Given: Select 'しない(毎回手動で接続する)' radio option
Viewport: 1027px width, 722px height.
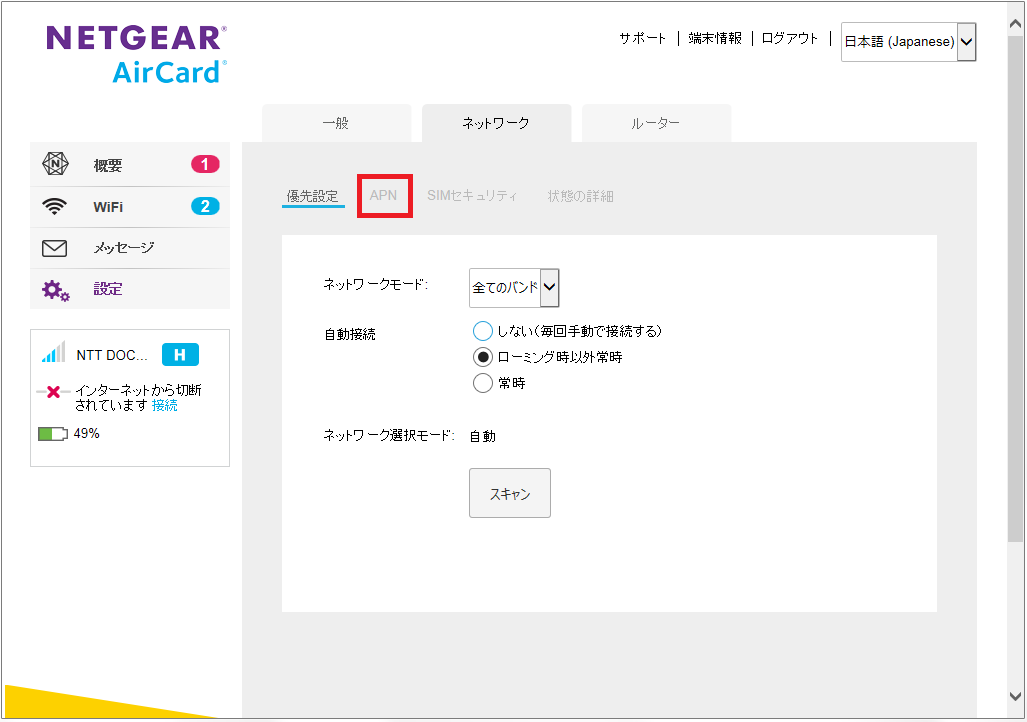Looking at the screenshot, I should (483, 331).
